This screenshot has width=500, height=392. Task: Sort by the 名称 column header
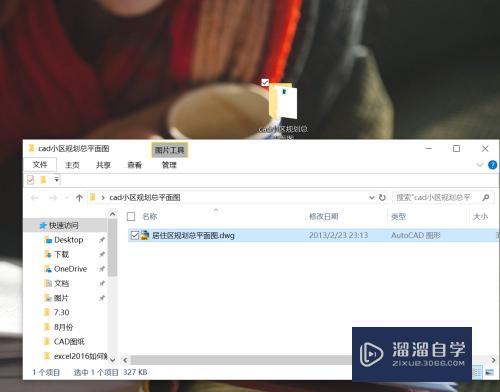[x=150, y=216]
